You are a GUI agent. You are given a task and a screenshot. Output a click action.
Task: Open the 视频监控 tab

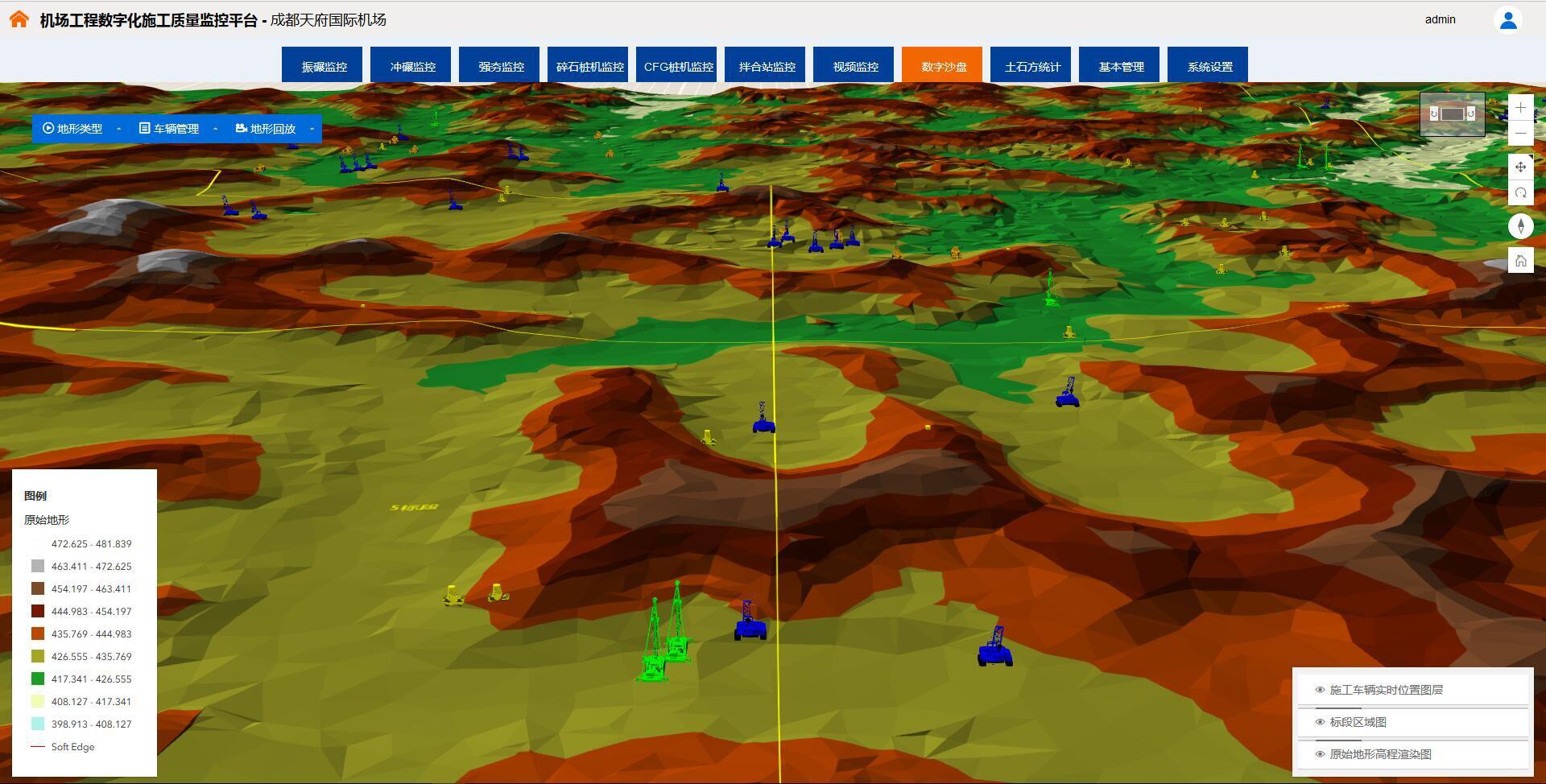coord(854,66)
